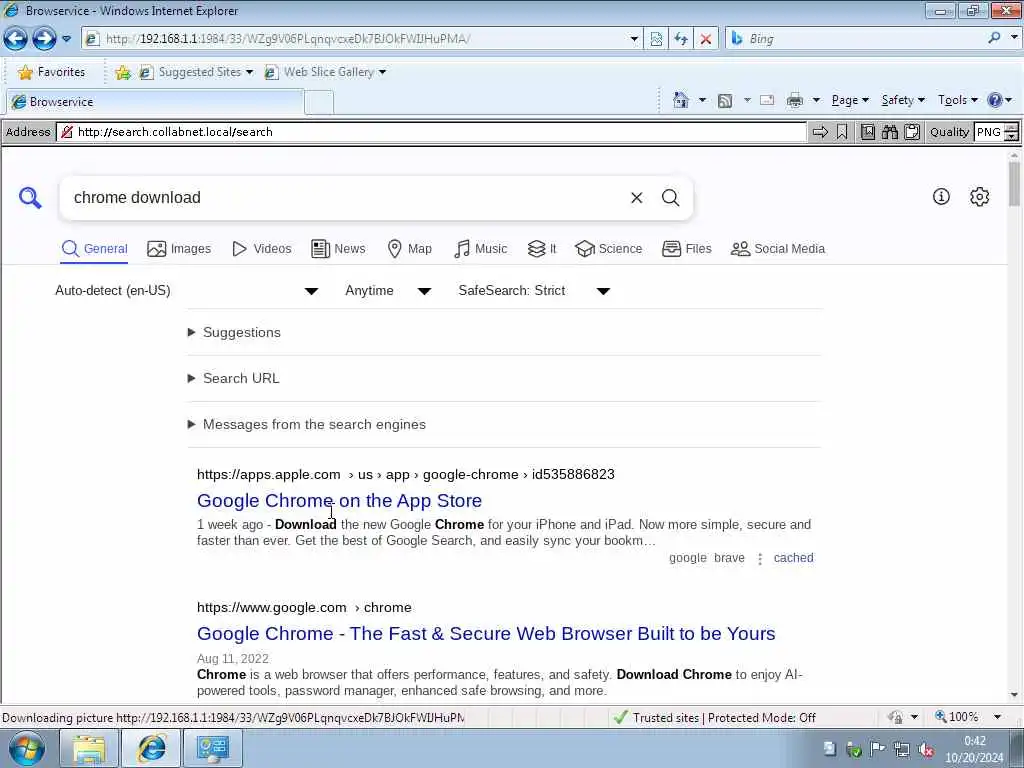Viewport: 1024px width, 768px height.
Task: Click the vertical dots menu beside cached link
Action: tap(760, 558)
